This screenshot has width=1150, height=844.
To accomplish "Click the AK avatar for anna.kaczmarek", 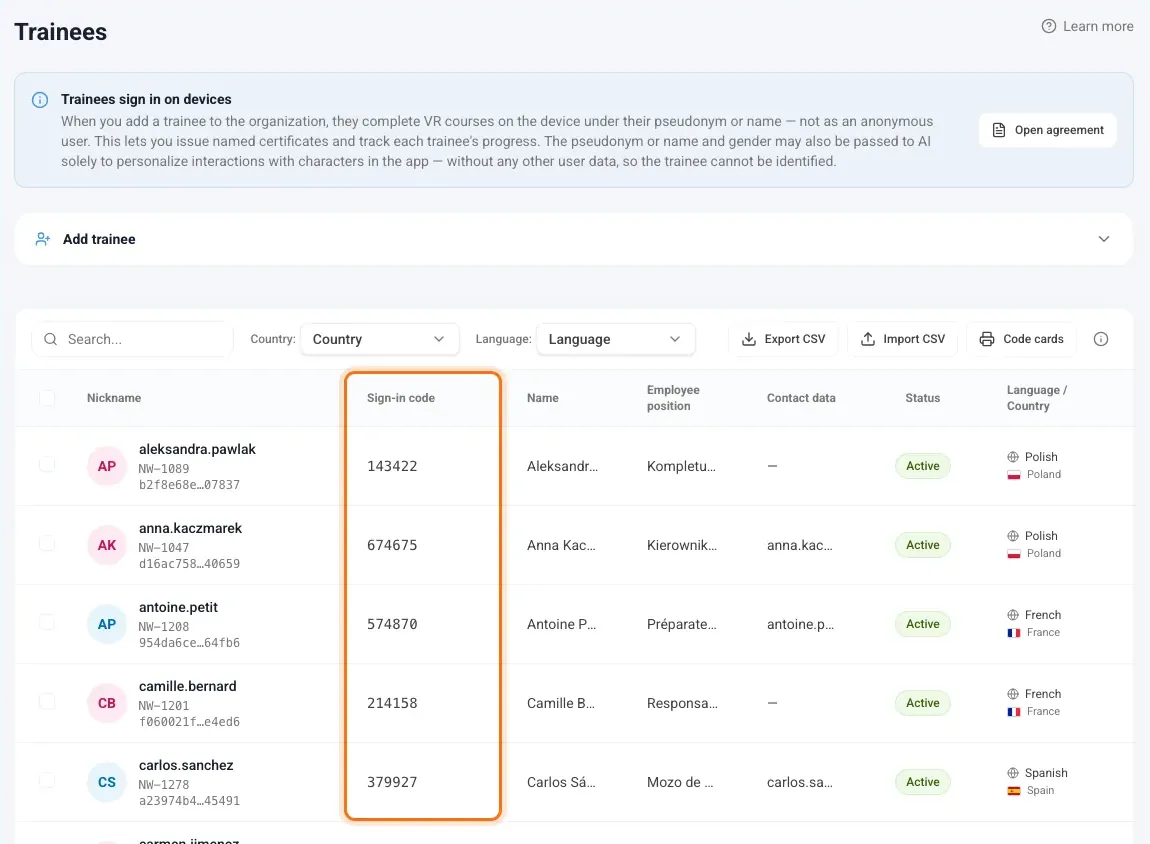I will pos(106,545).
